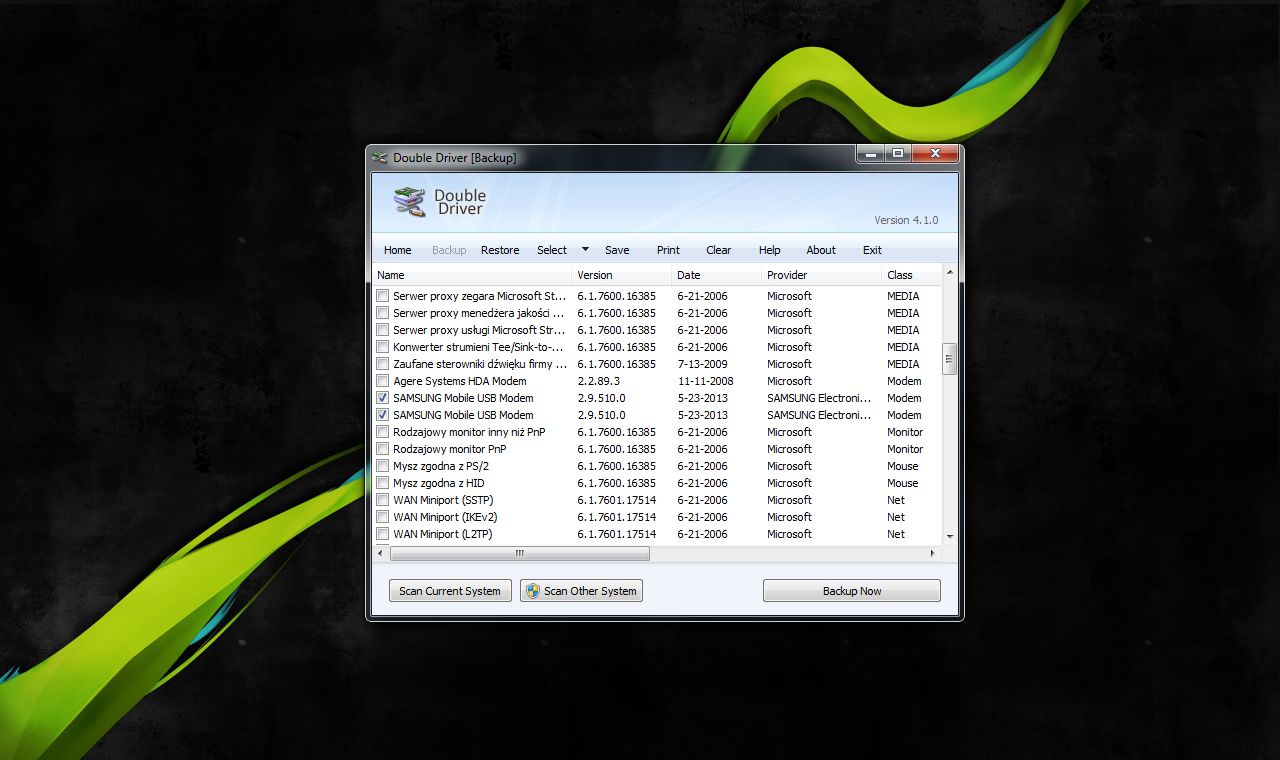This screenshot has width=1280, height=760.
Task: Click the shield icon on Scan Other System
Action: click(x=535, y=591)
